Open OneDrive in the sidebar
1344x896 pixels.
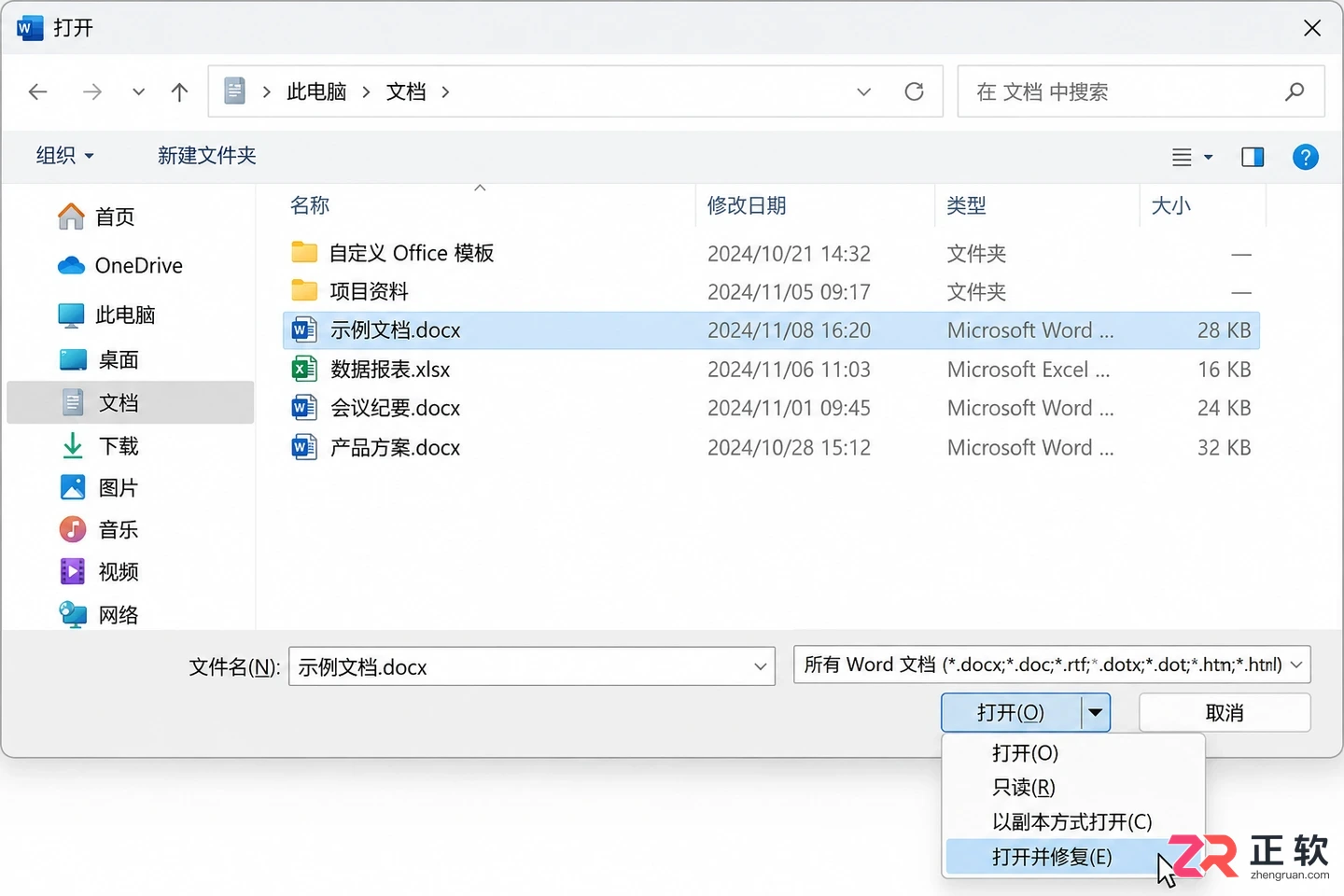pyautogui.click(x=120, y=266)
